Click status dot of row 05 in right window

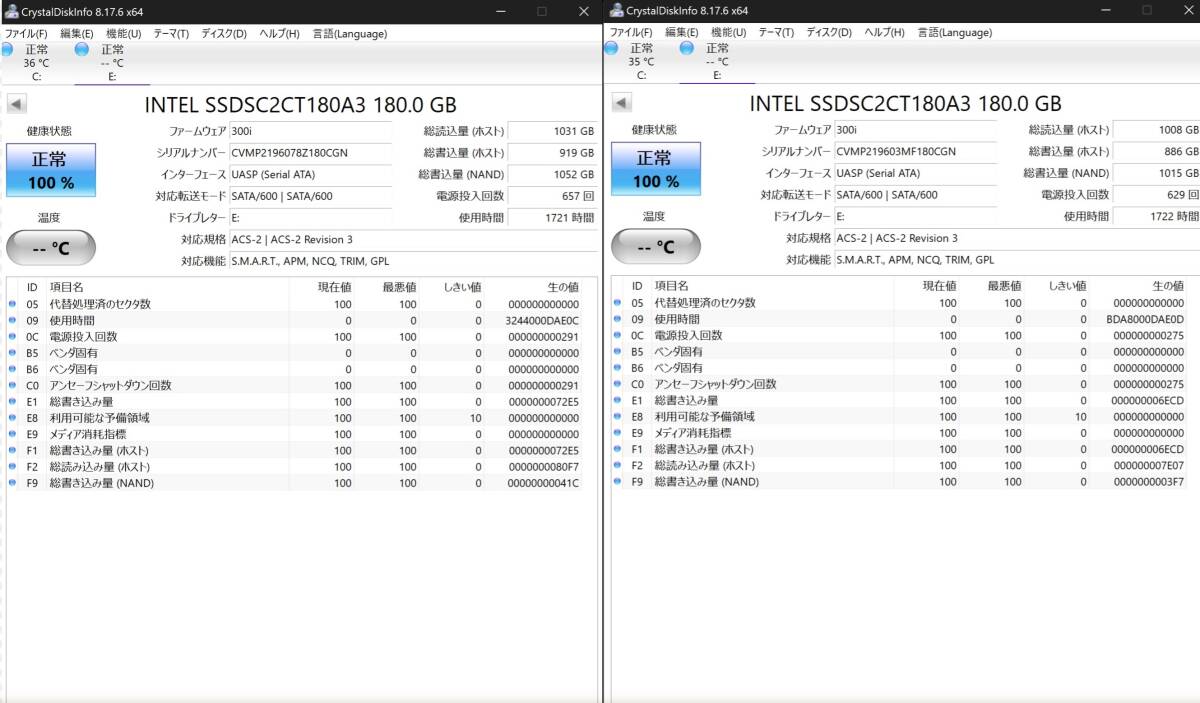click(617, 303)
